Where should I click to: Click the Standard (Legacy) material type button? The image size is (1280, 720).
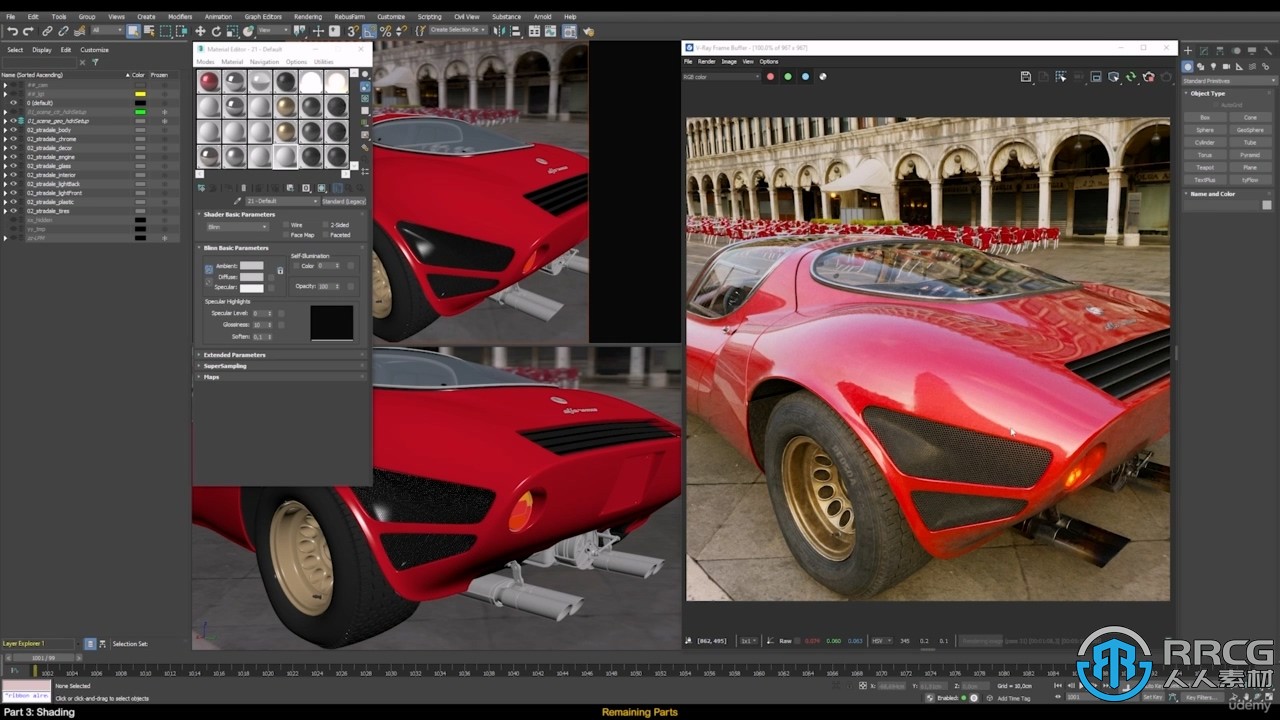(344, 201)
